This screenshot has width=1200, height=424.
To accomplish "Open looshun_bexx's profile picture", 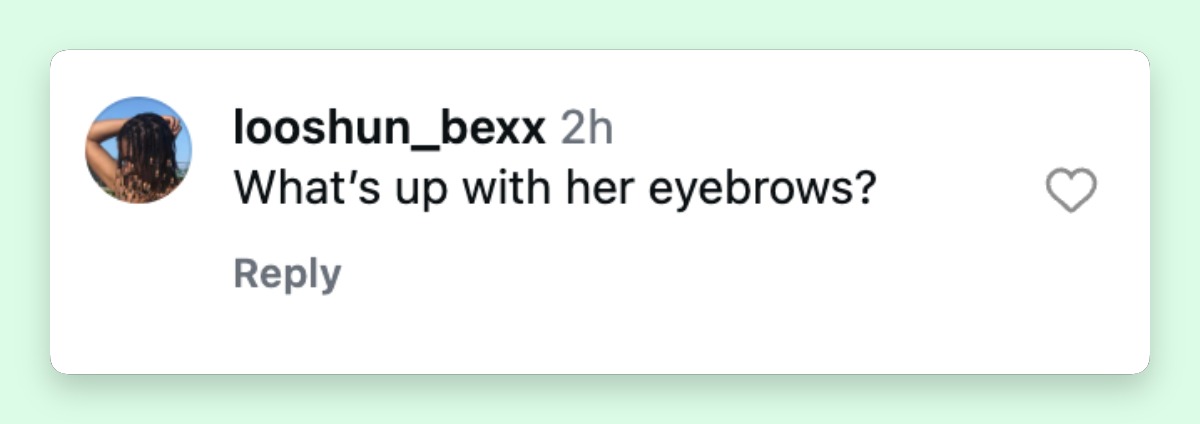I will (x=138, y=150).
